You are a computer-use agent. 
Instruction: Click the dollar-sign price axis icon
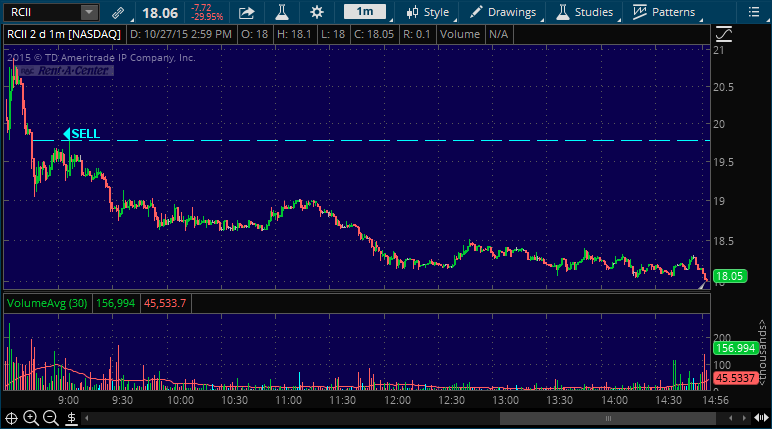69,417
